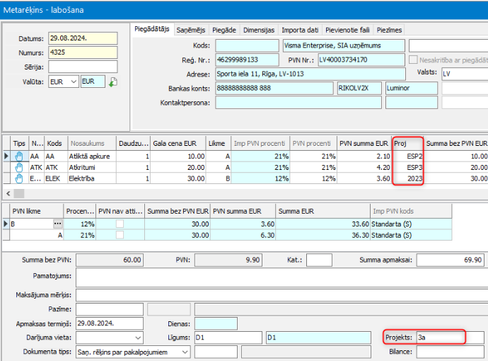Tick PVN nav attiecināms checkbox for 12% row

coord(120,224)
